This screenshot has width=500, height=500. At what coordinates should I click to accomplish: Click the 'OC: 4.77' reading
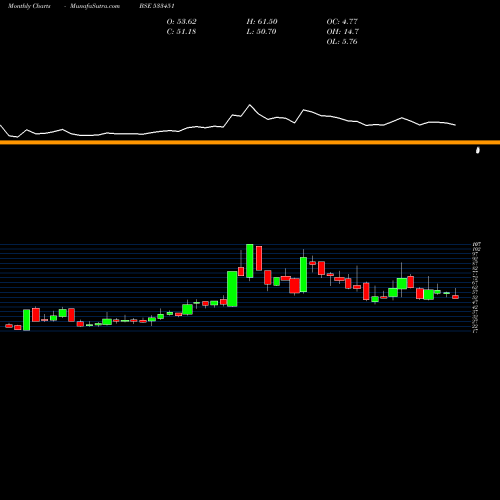click(x=342, y=22)
